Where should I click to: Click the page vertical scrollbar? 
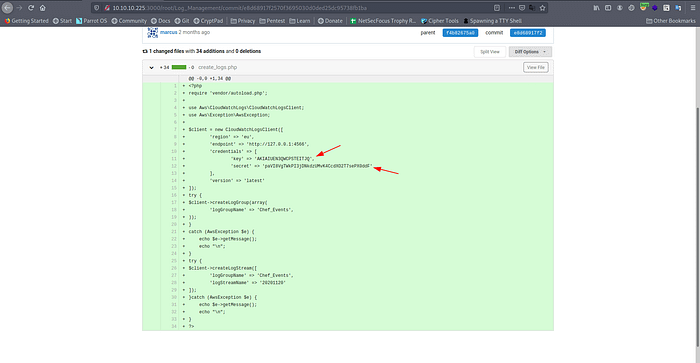click(x=697, y=226)
